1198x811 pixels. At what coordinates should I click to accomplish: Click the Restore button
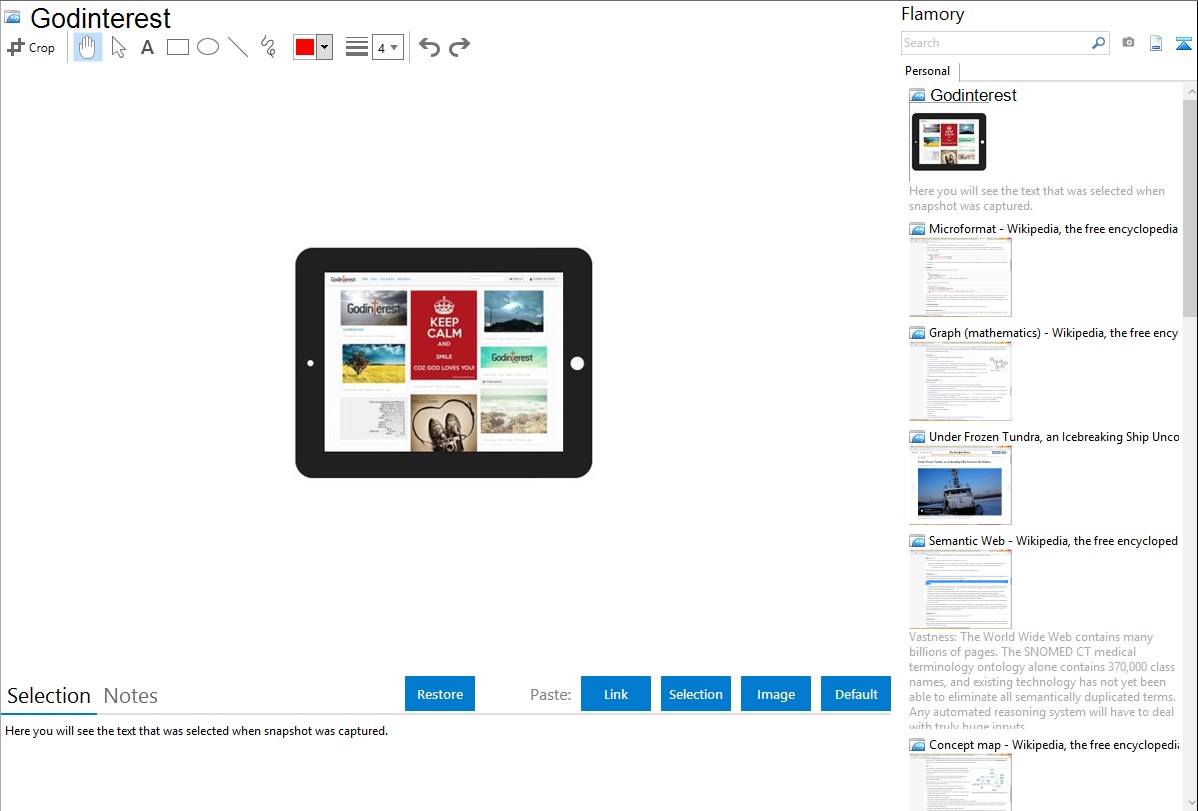coord(440,694)
